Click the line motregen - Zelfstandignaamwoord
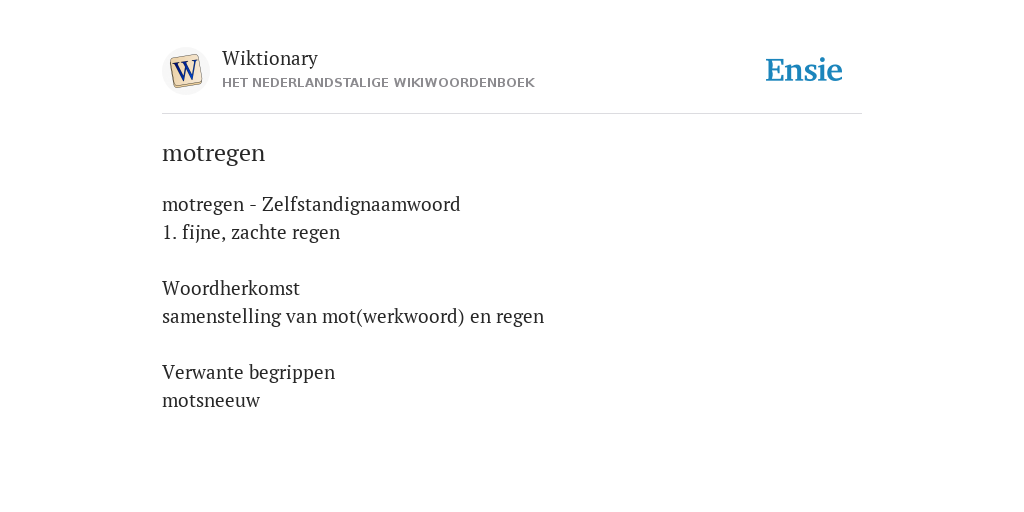Viewport: 1024px width, 512px height. 311,205
